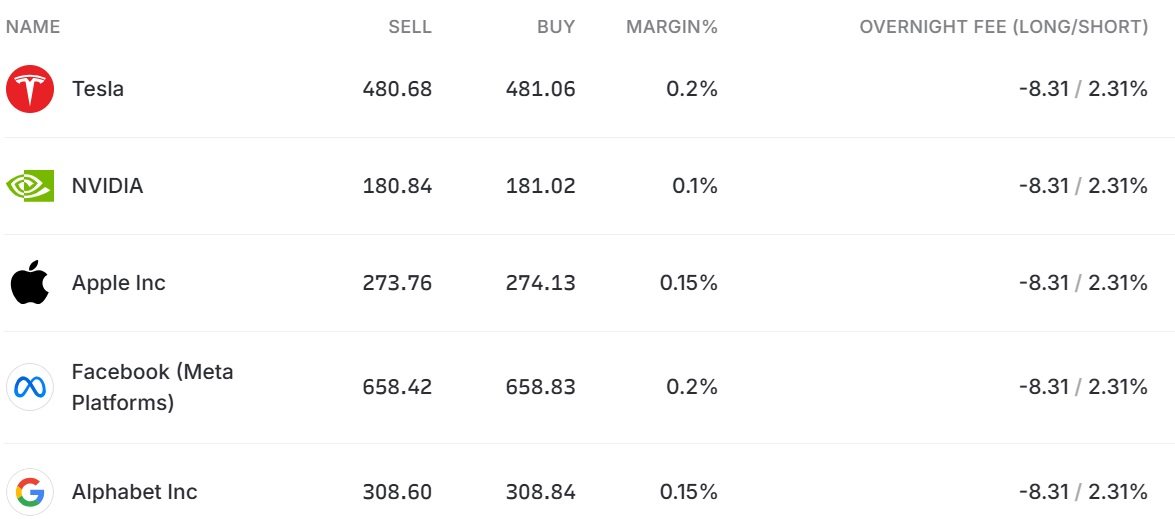The height and width of the screenshot is (519, 1175).
Task: Sort by the BUY column header
Action: (x=556, y=27)
